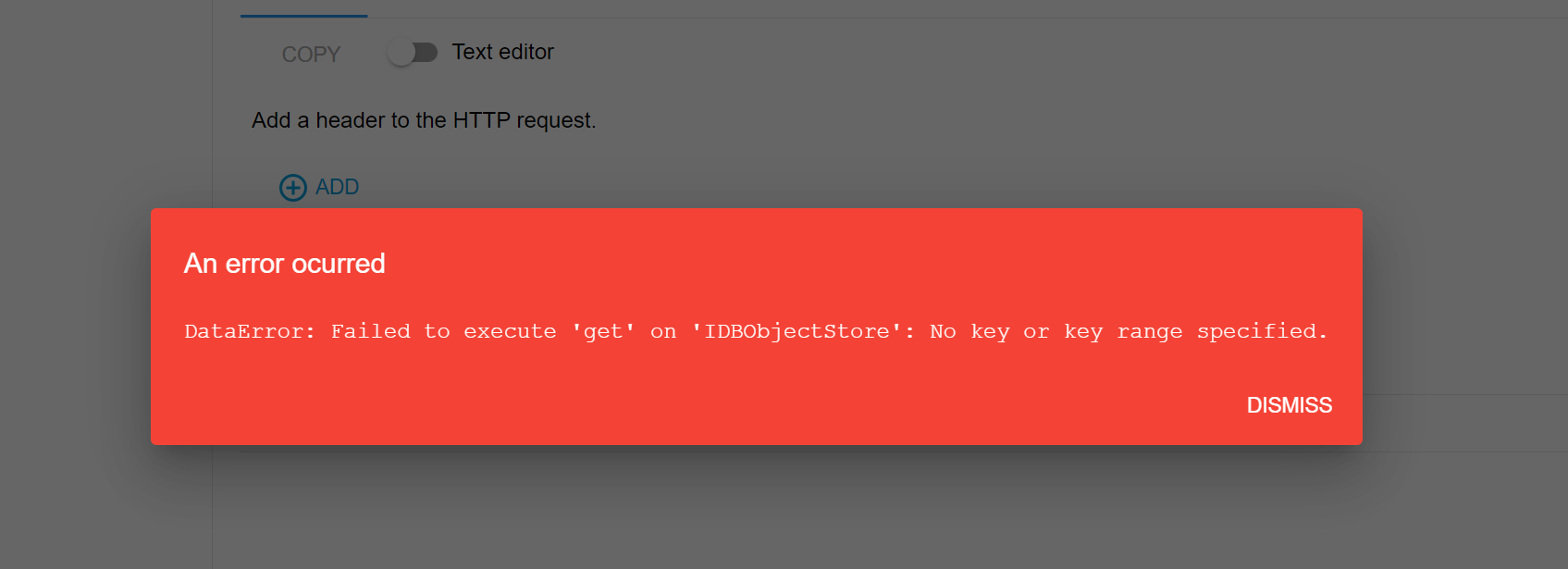Click the Text editor label
This screenshot has height=569, width=1568.
pyautogui.click(x=502, y=52)
